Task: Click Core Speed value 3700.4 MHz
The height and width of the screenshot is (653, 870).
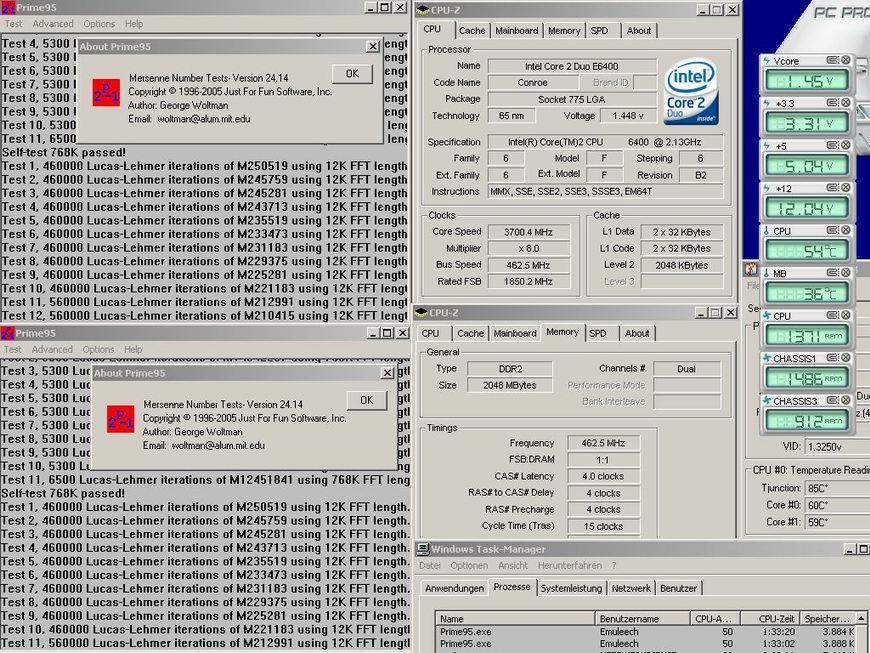Action: pos(528,232)
